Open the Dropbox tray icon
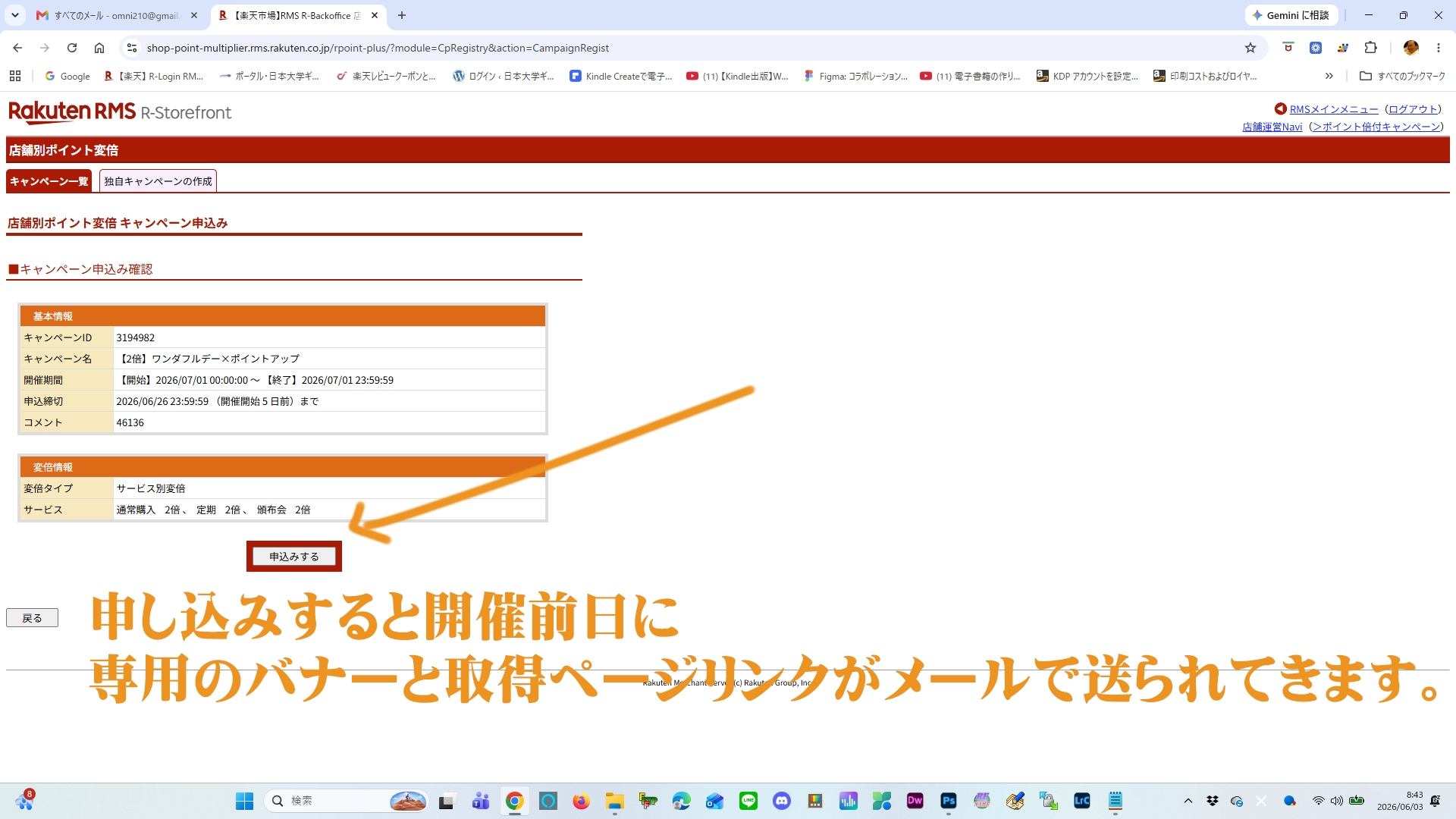1456x819 pixels. [x=1213, y=801]
